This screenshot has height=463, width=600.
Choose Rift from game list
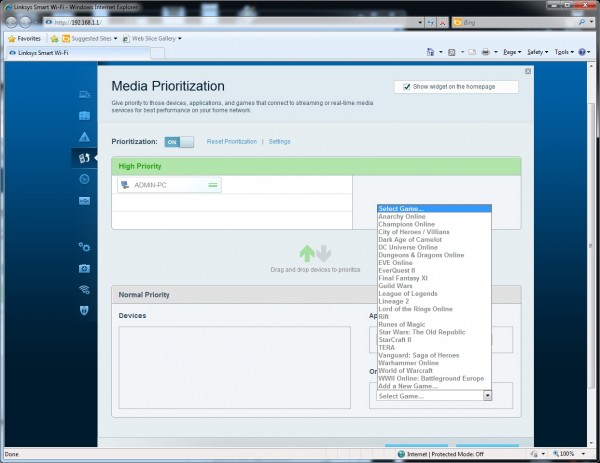434,316
